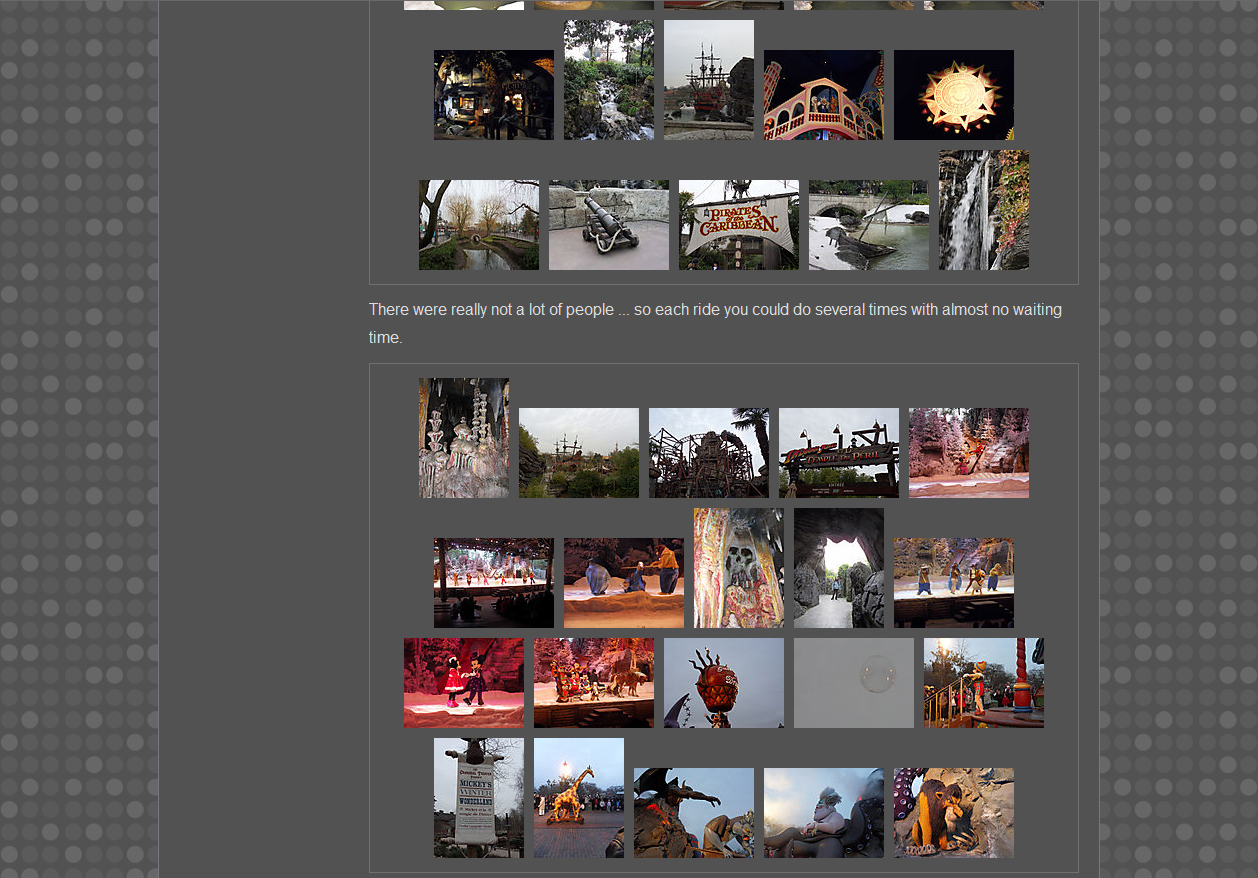Image resolution: width=1258 pixels, height=878 pixels.
Task: Select the snowy stone bridge thumbnail
Action: click(868, 225)
